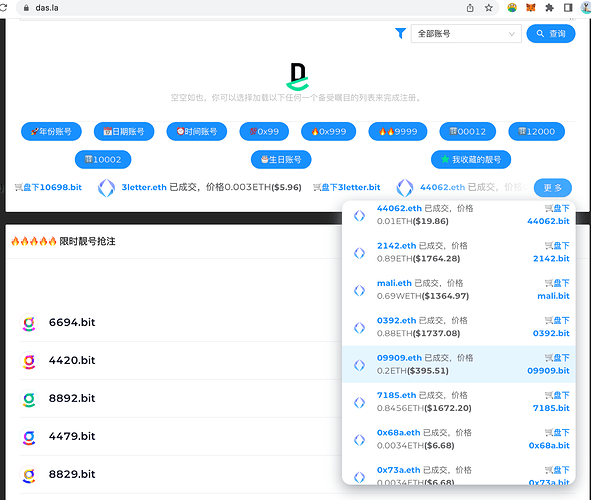Open 09909.eth sale entry
Screen dimensions: 591x500
coord(399,358)
